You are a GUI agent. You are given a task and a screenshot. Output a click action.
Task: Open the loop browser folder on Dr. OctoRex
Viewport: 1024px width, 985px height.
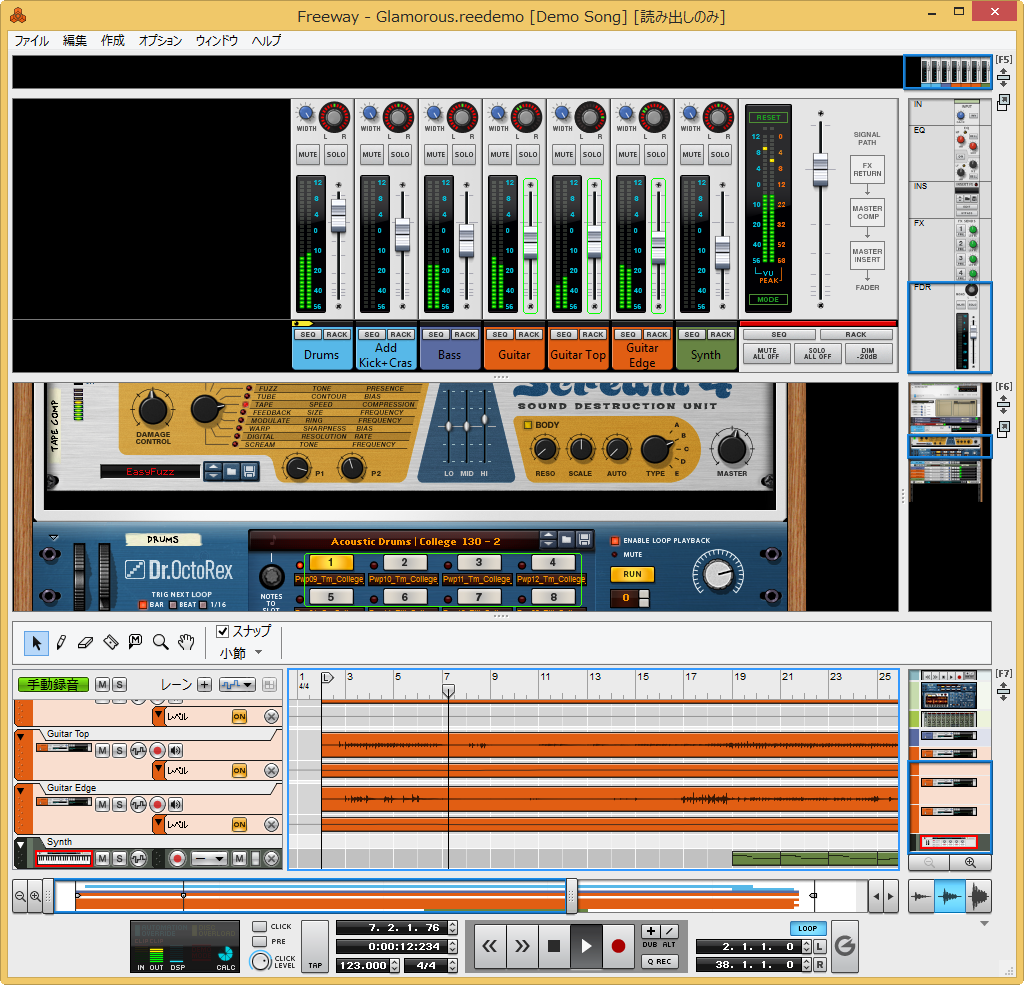566,540
